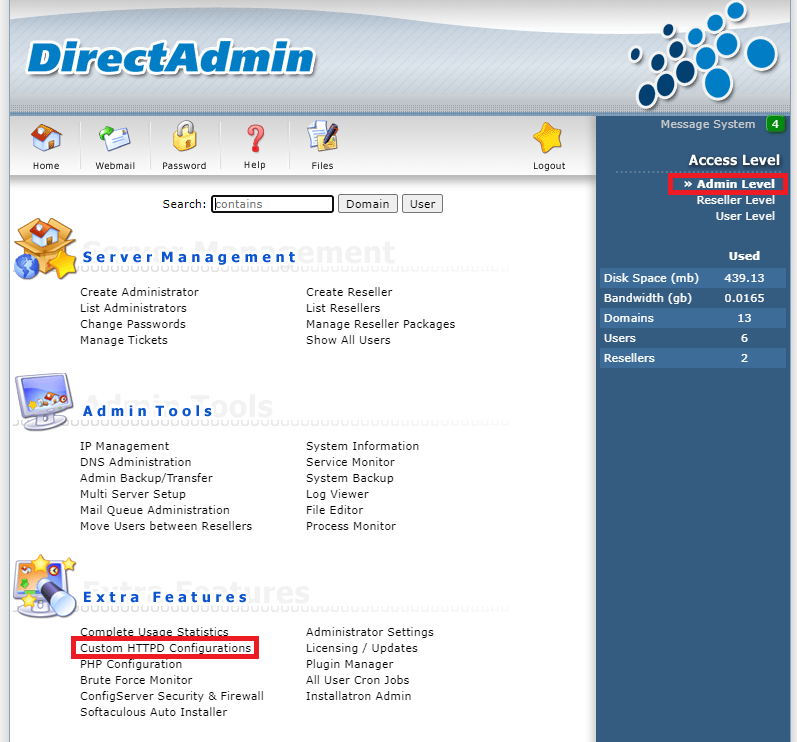Open the Home house icon
797x742 pixels.
(x=46, y=137)
